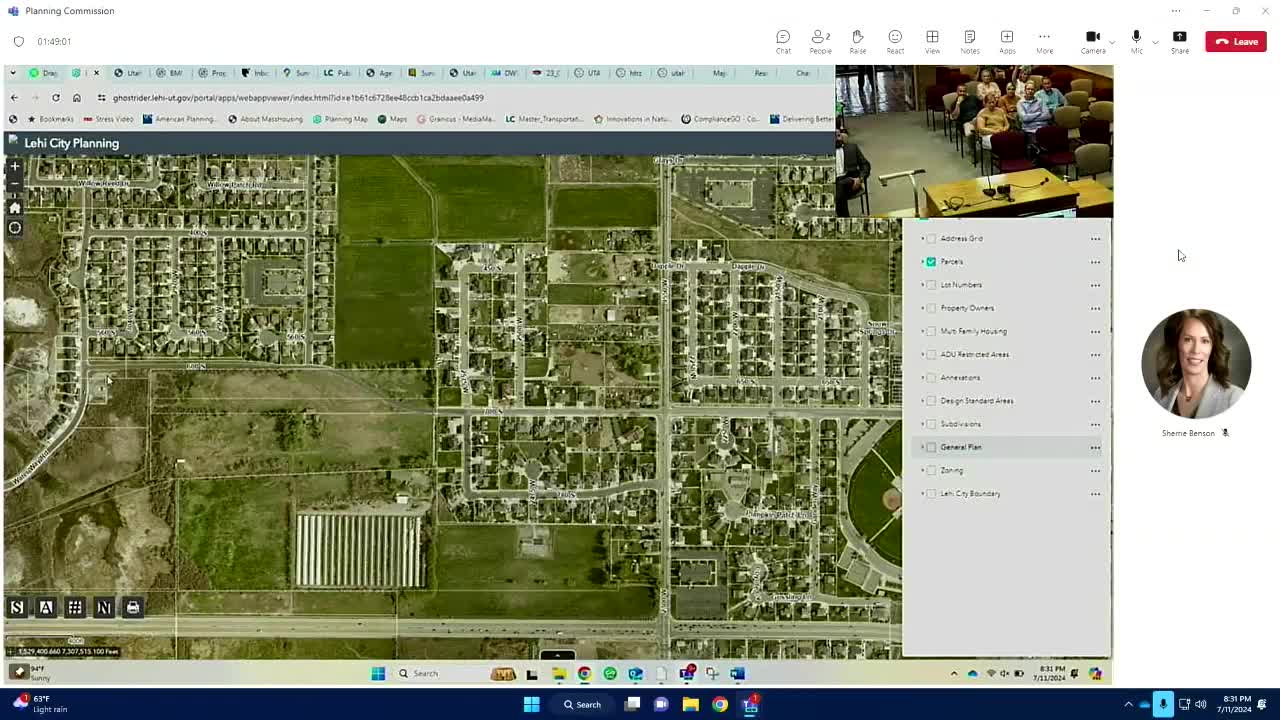Show the People list
The width and height of the screenshot is (1280, 720).
(x=820, y=41)
